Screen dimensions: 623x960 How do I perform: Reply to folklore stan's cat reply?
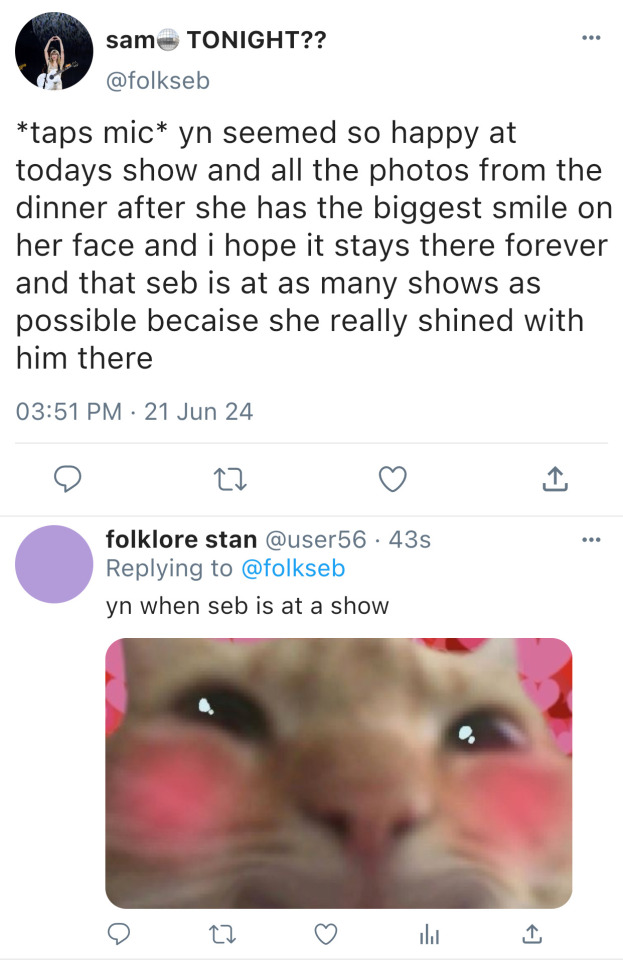click(x=121, y=933)
